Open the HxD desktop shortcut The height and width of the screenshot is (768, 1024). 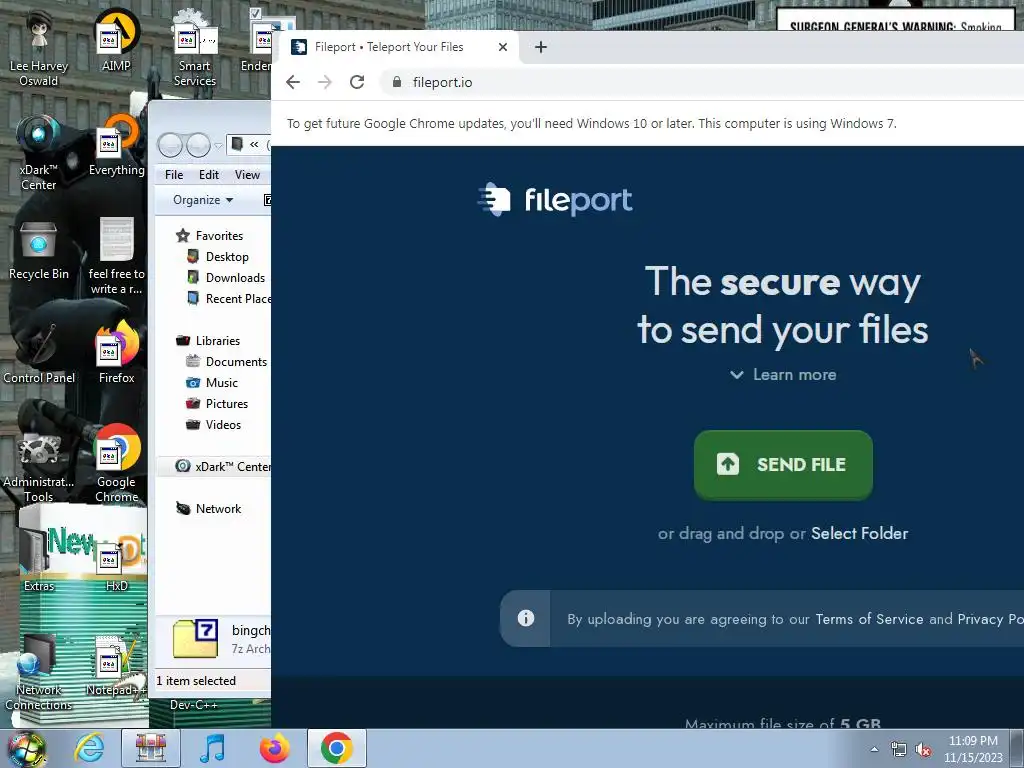coord(116,565)
